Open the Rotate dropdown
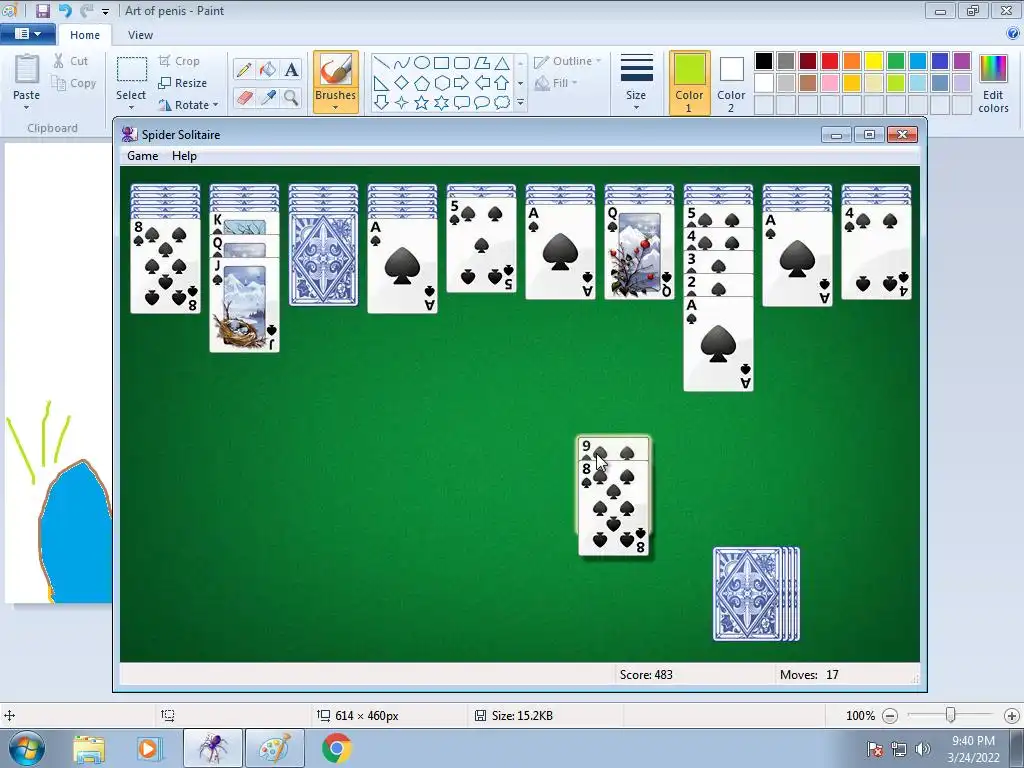Viewport: 1024px width, 768px height. [x=188, y=104]
